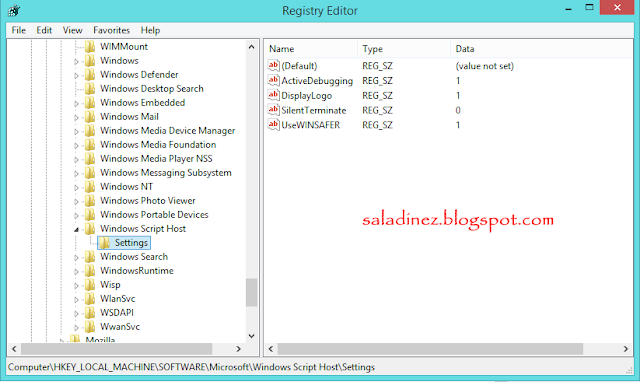Click the UseWINSAFER string value icon
Screen dimensions: 640x382
[273, 124]
